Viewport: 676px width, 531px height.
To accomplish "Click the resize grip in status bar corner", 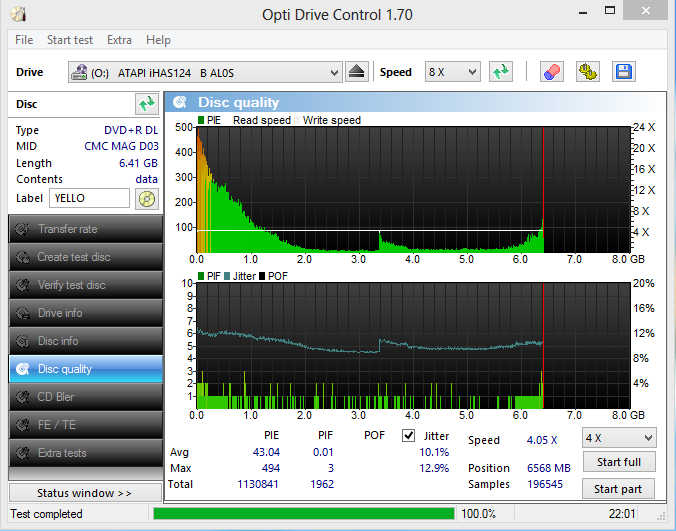I will click(x=661, y=516).
